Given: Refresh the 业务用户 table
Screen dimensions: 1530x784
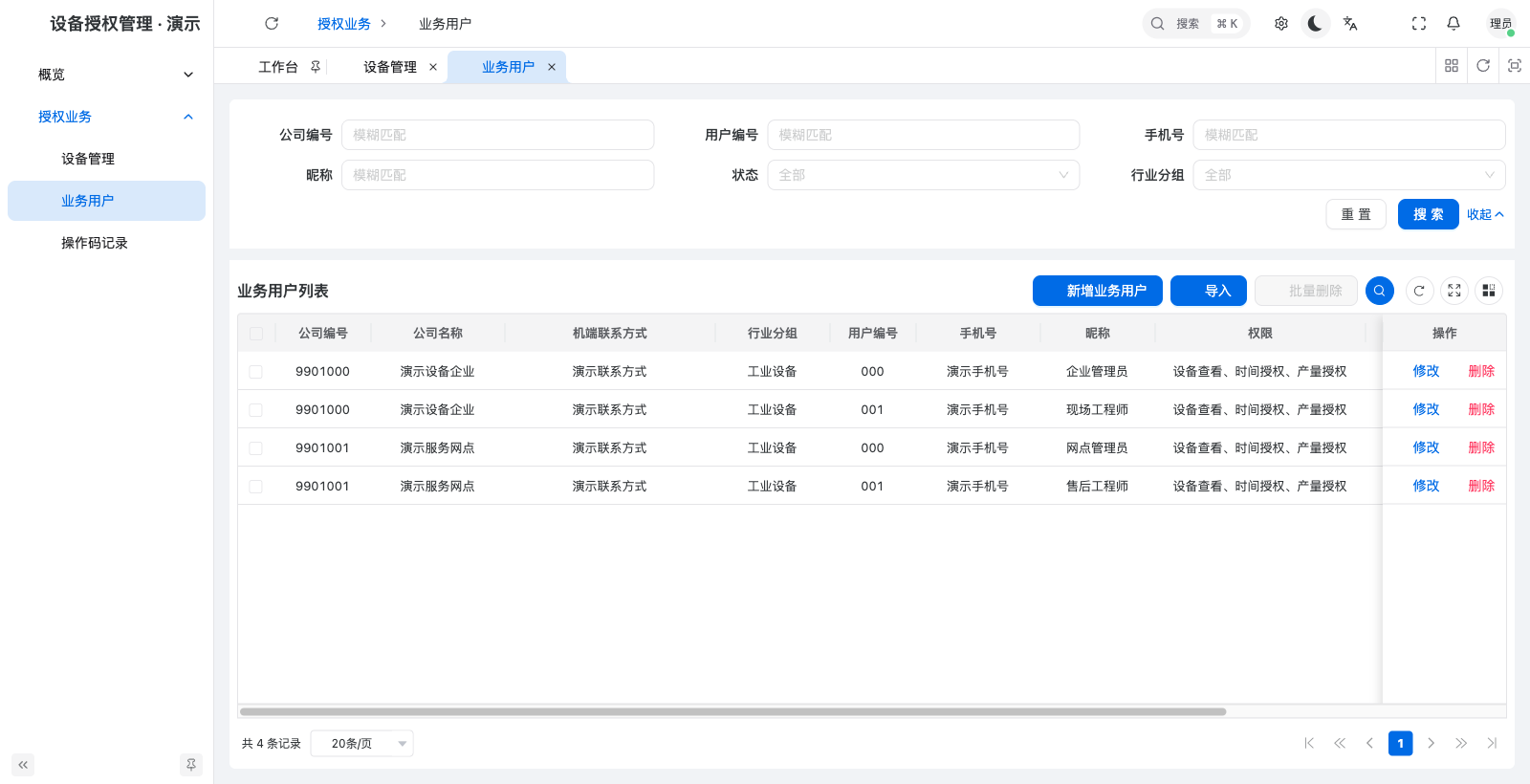Looking at the screenshot, I should tap(1420, 291).
